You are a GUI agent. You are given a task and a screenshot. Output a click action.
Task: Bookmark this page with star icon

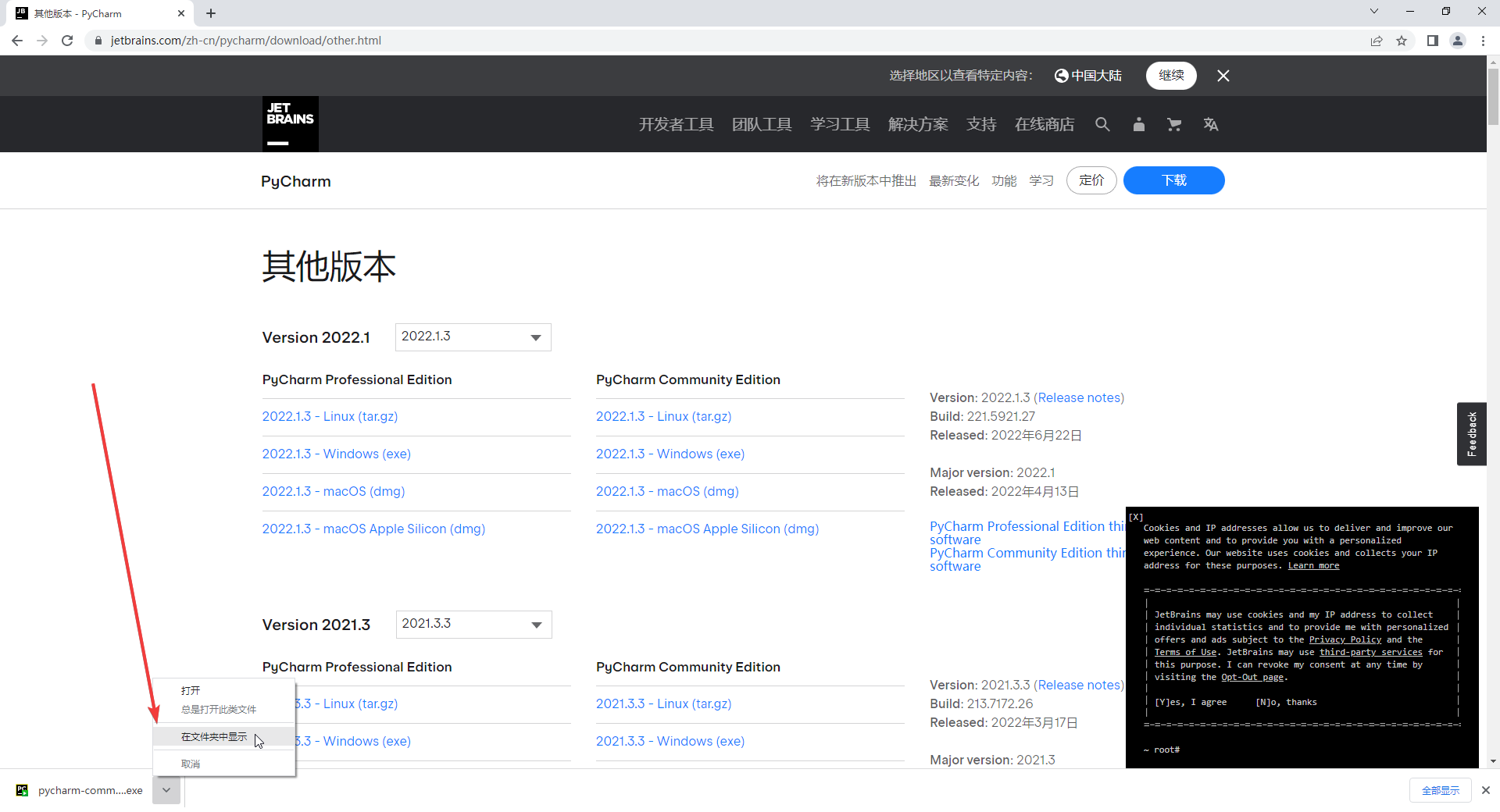[1402, 41]
